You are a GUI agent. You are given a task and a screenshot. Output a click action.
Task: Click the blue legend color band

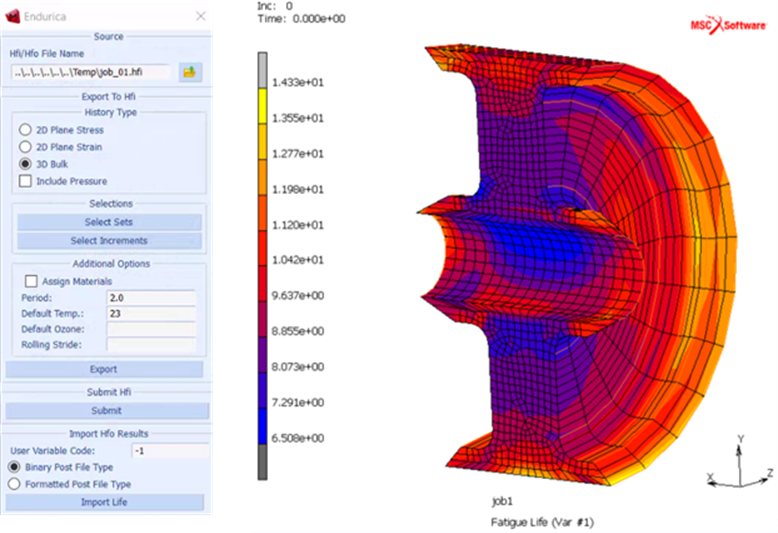point(262,426)
